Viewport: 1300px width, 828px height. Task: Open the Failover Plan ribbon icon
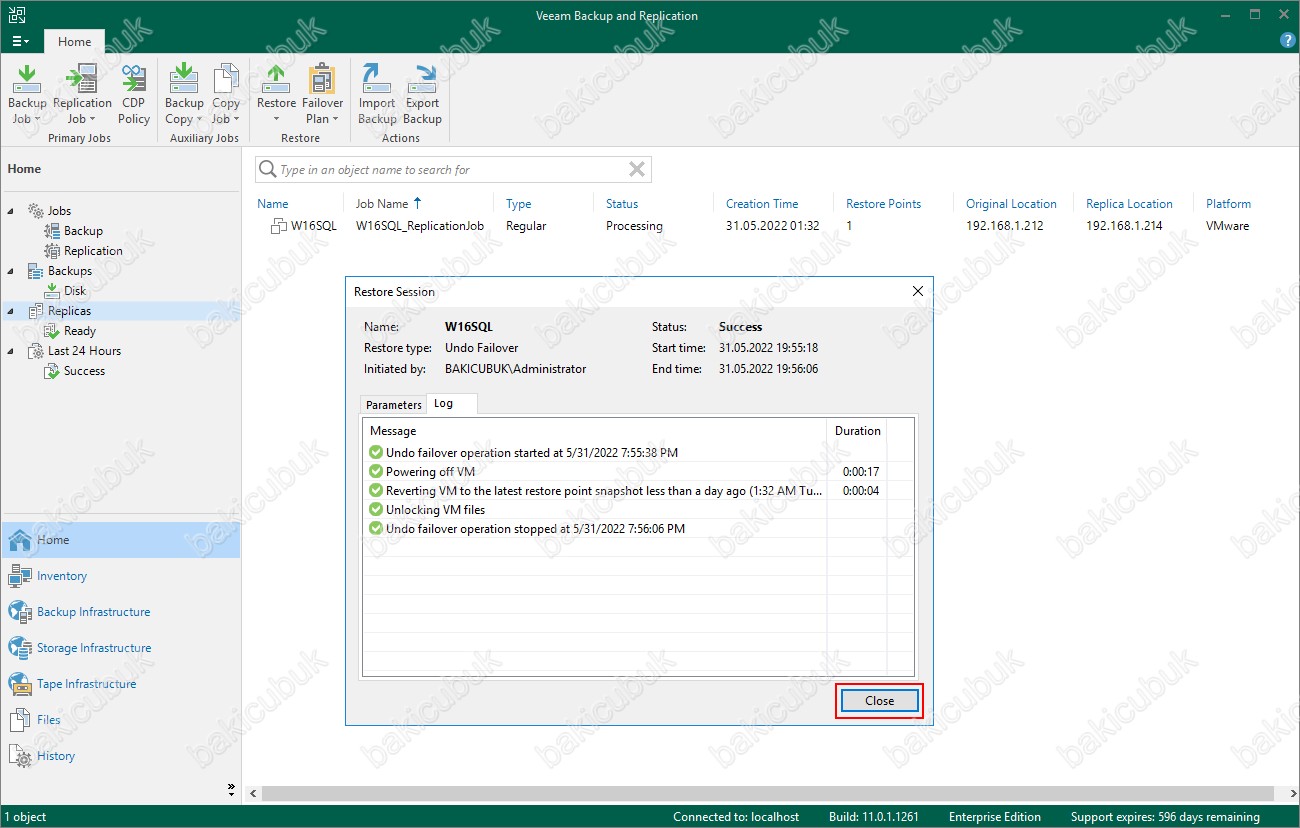pos(322,94)
